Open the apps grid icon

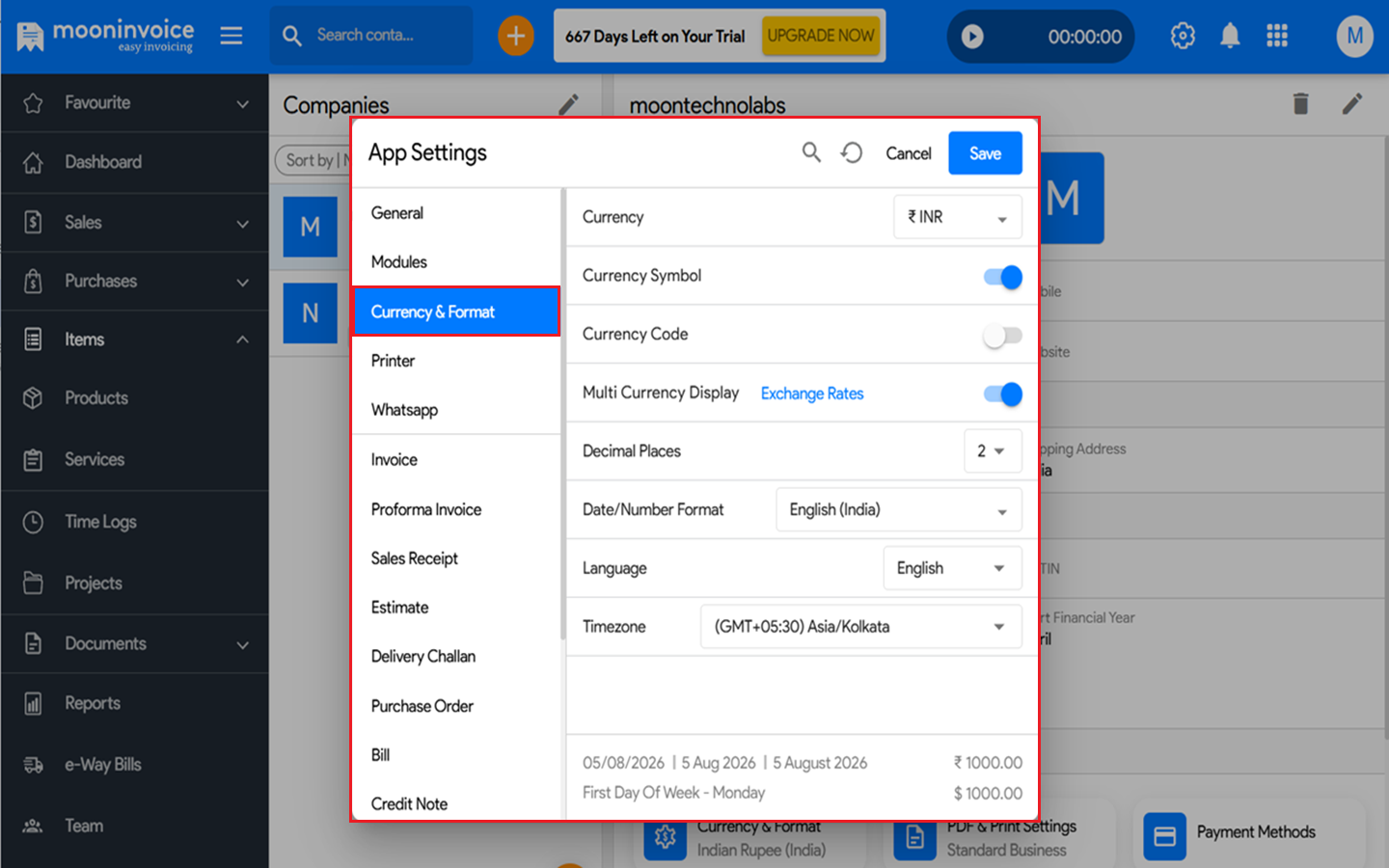(x=1277, y=36)
